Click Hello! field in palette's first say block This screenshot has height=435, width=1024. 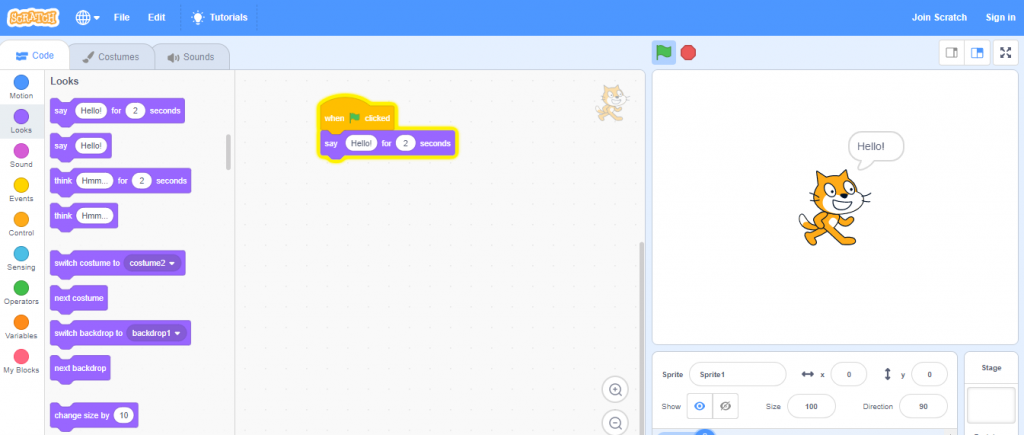click(91, 111)
